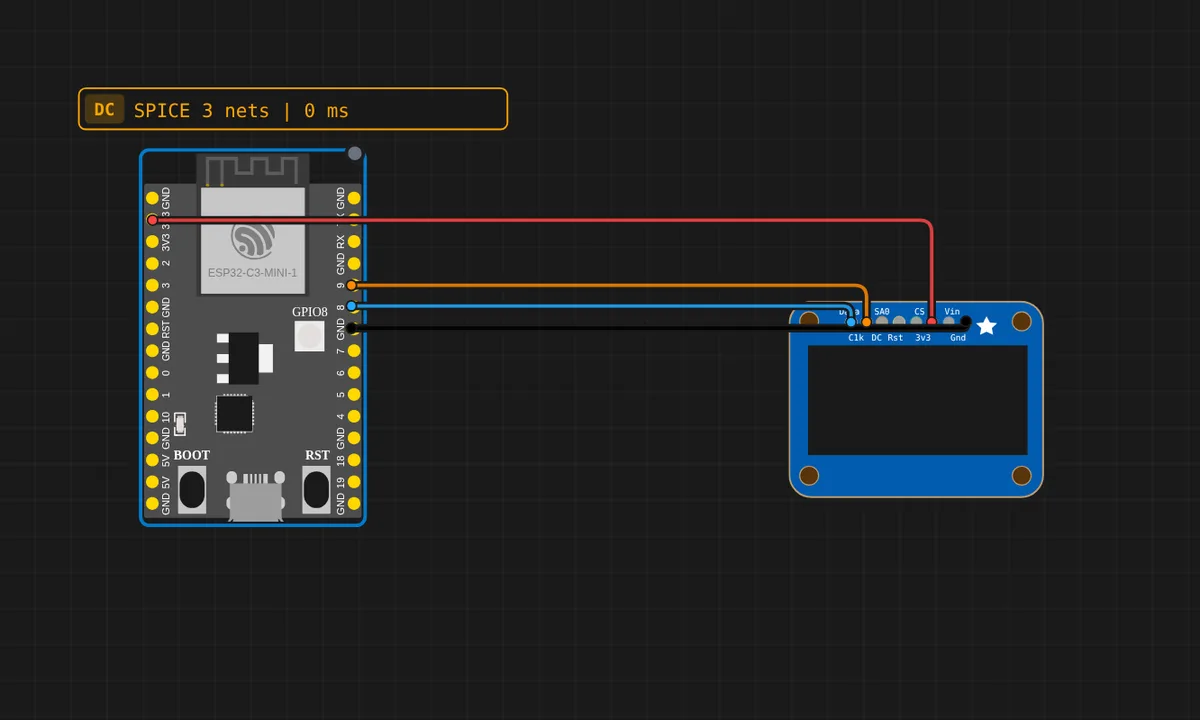The width and height of the screenshot is (1200, 720).
Task: Click ESP32 pin 7 pad
Action: (x=354, y=350)
